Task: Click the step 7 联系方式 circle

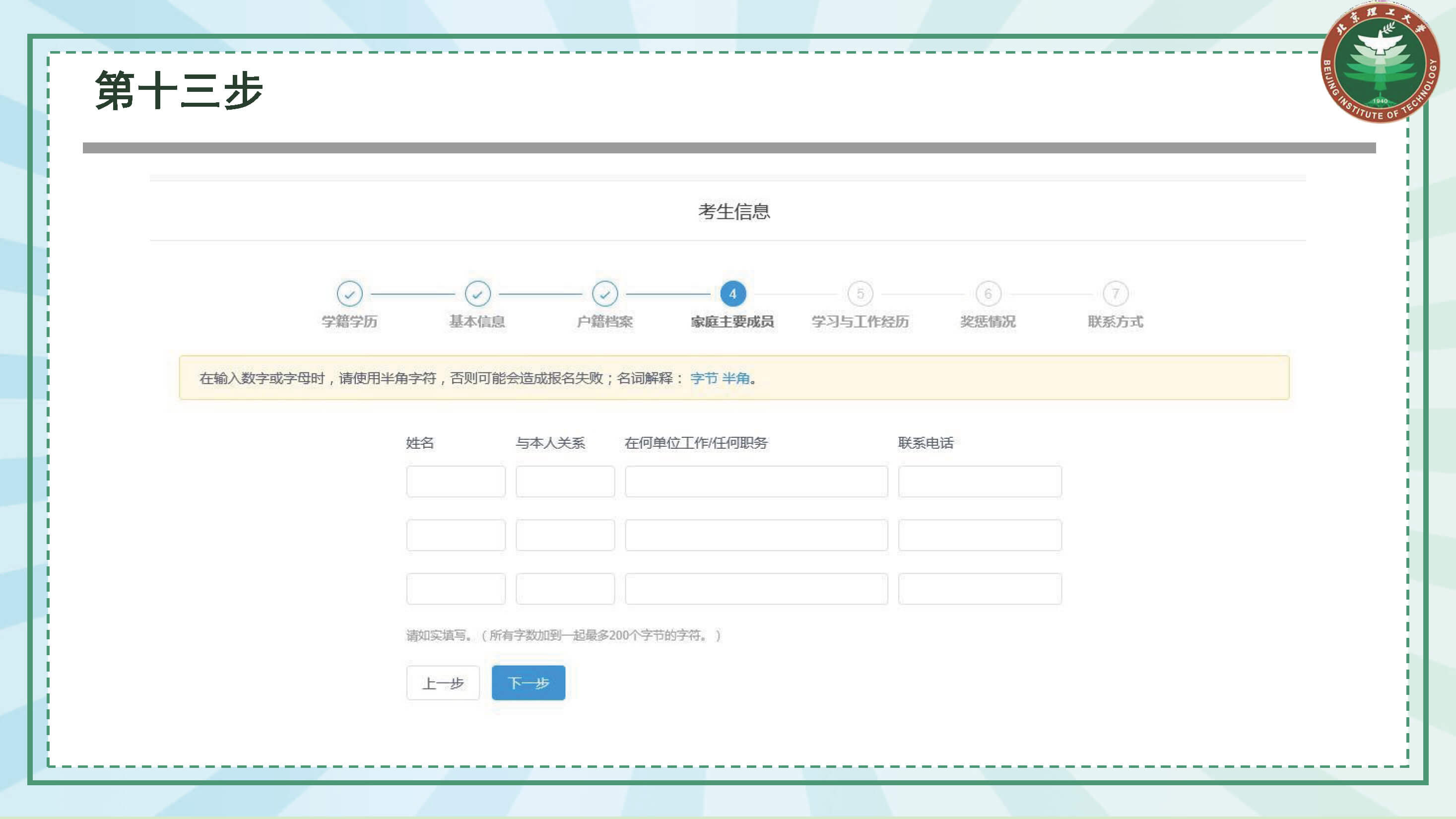Action: (x=1115, y=294)
